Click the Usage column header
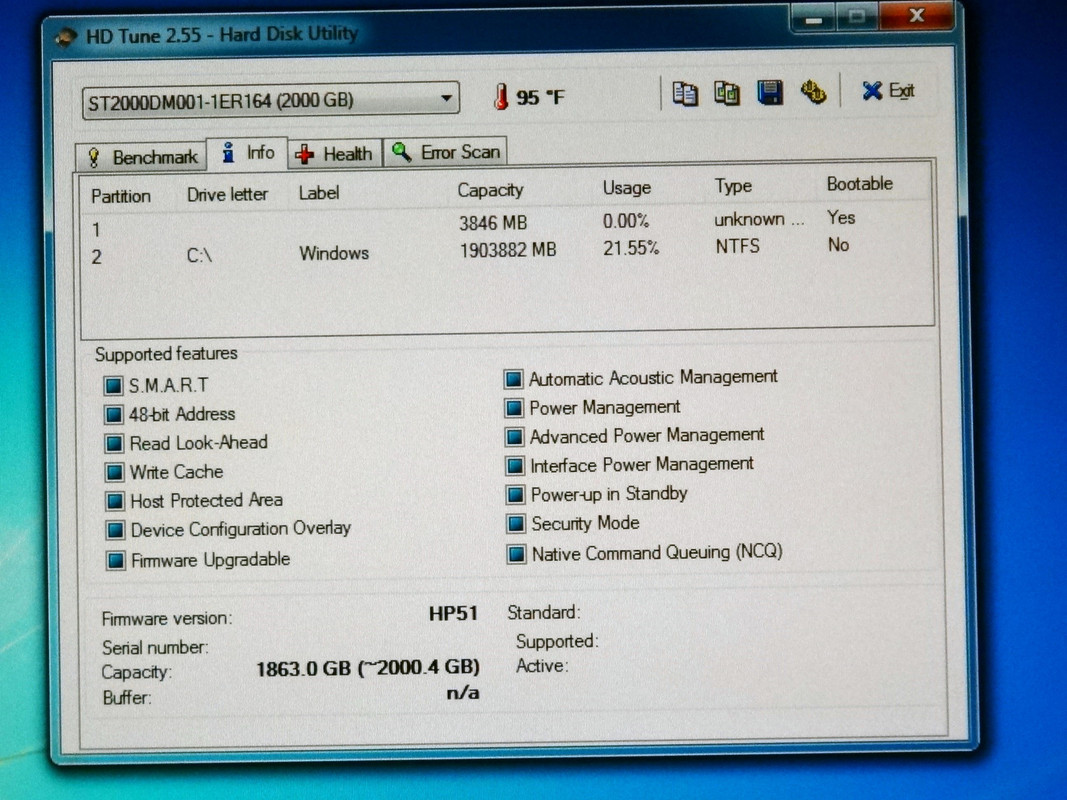1067x800 pixels. (627, 188)
